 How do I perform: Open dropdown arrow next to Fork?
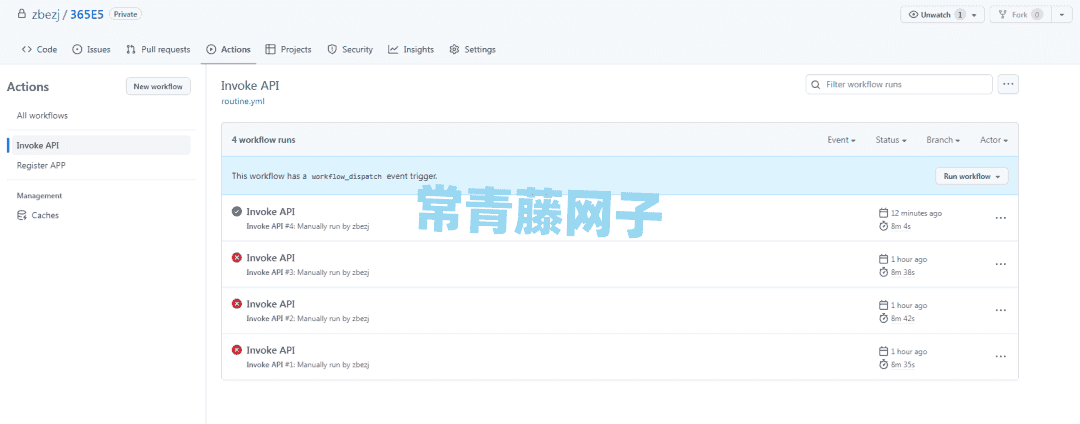click(x=1061, y=14)
